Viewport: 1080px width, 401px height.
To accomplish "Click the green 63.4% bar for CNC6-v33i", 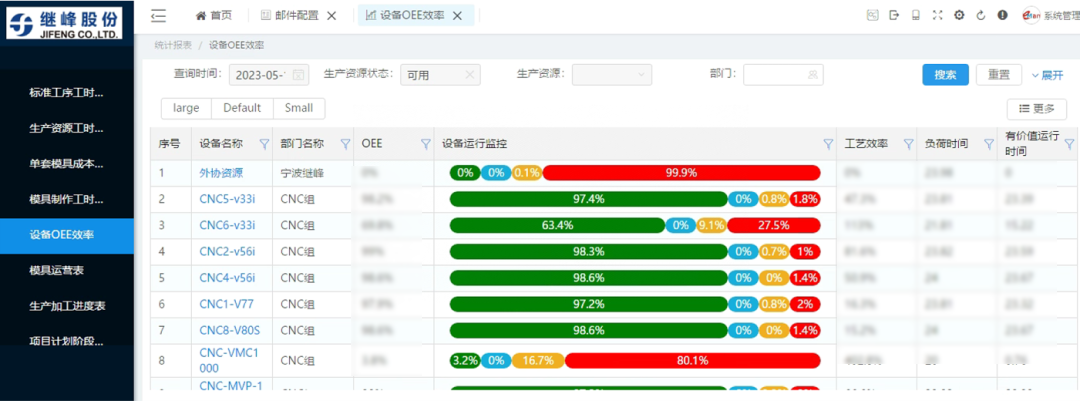I will click(557, 225).
